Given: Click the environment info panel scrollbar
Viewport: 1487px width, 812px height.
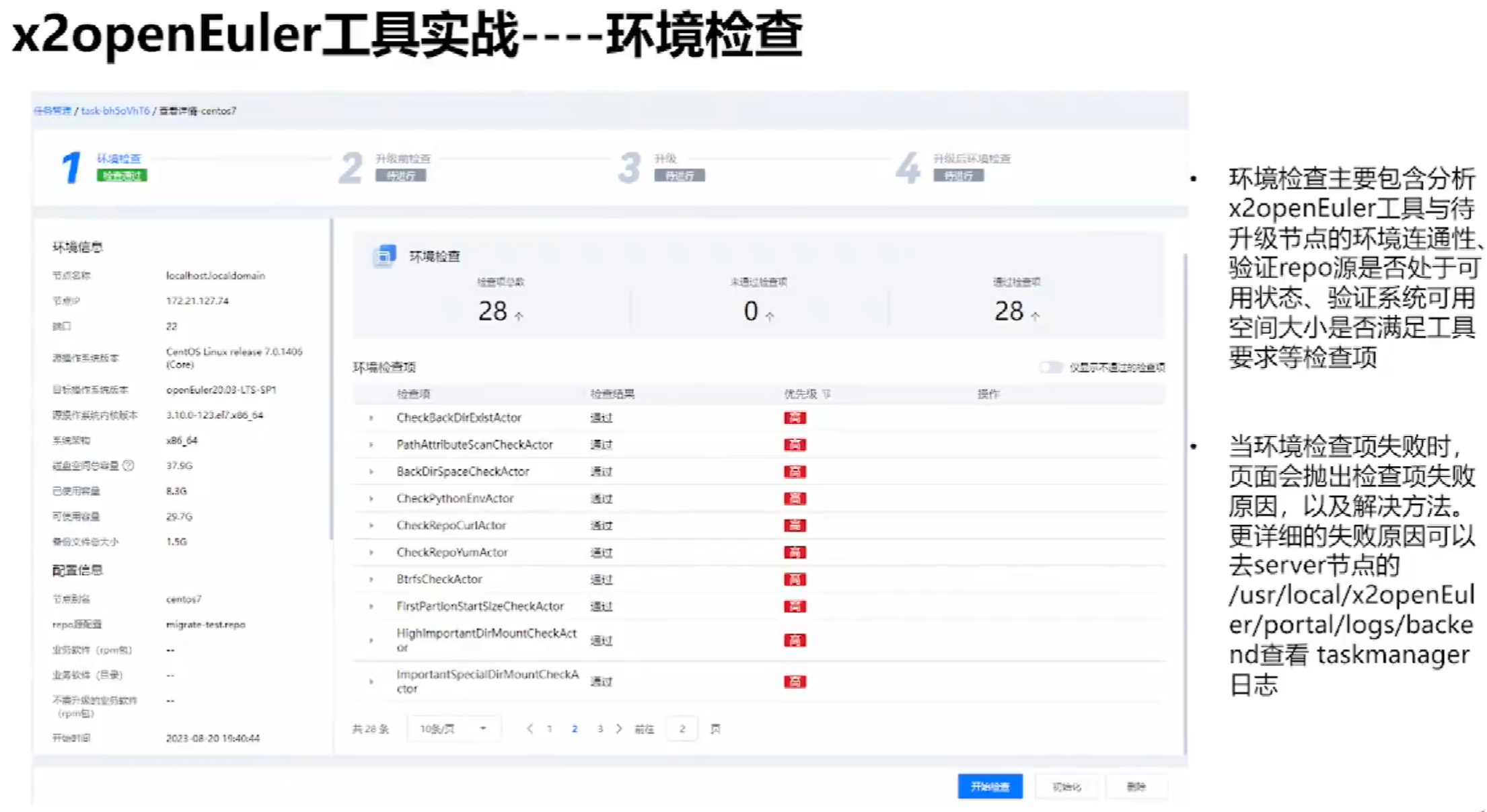Looking at the screenshot, I should 331,378.
